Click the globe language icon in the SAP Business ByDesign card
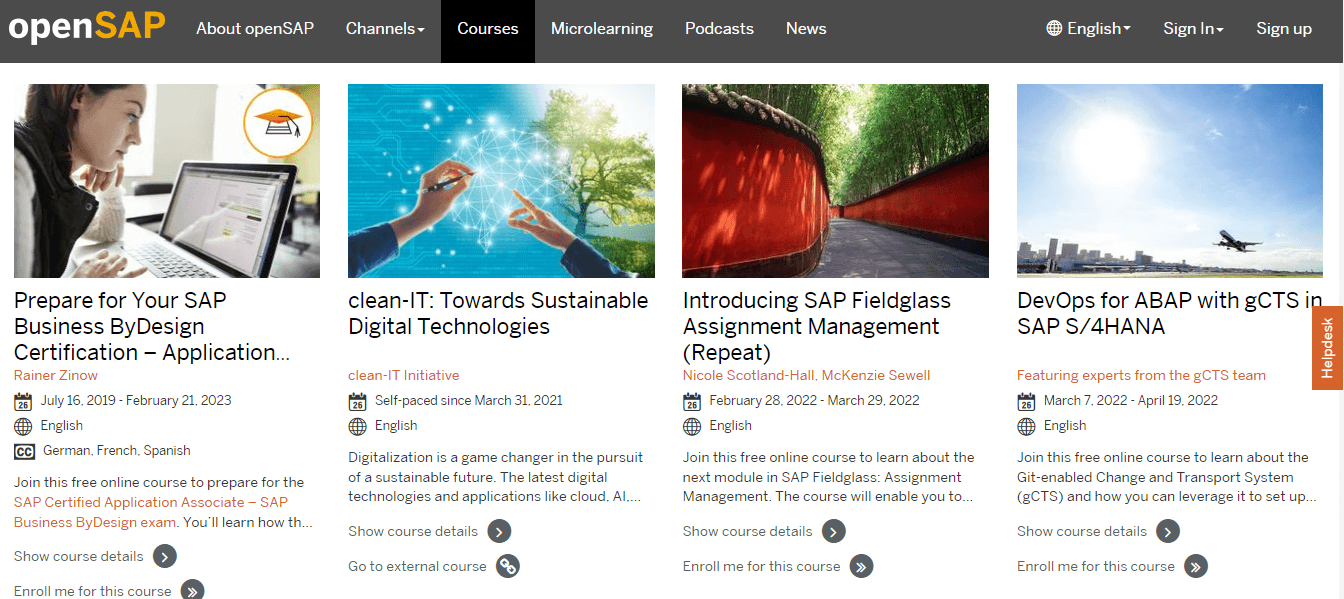1344x599 pixels. 23,426
